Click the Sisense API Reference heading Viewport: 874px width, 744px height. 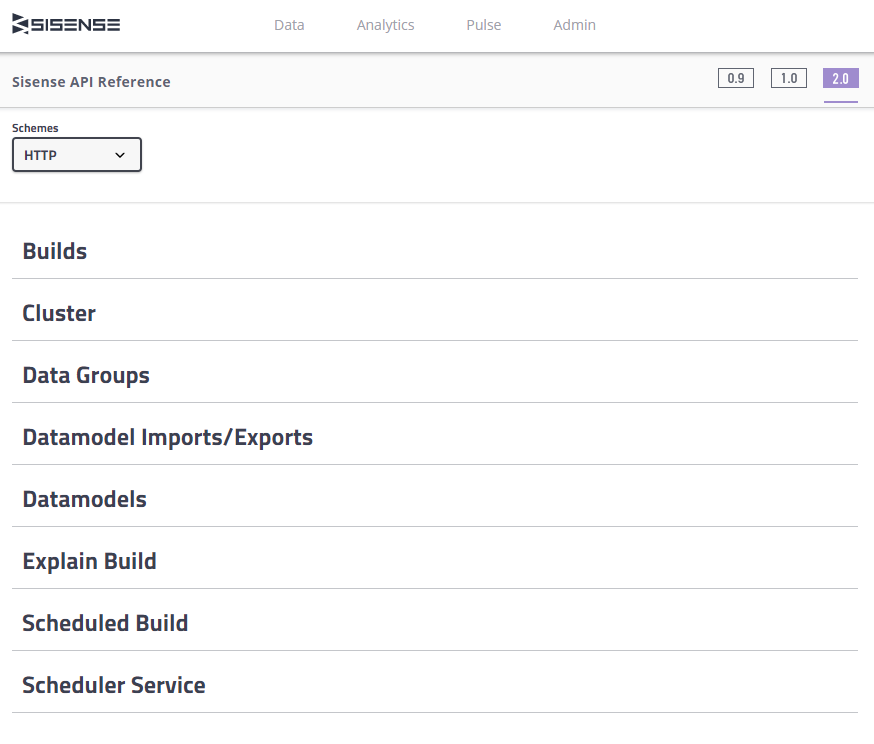[x=91, y=81]
